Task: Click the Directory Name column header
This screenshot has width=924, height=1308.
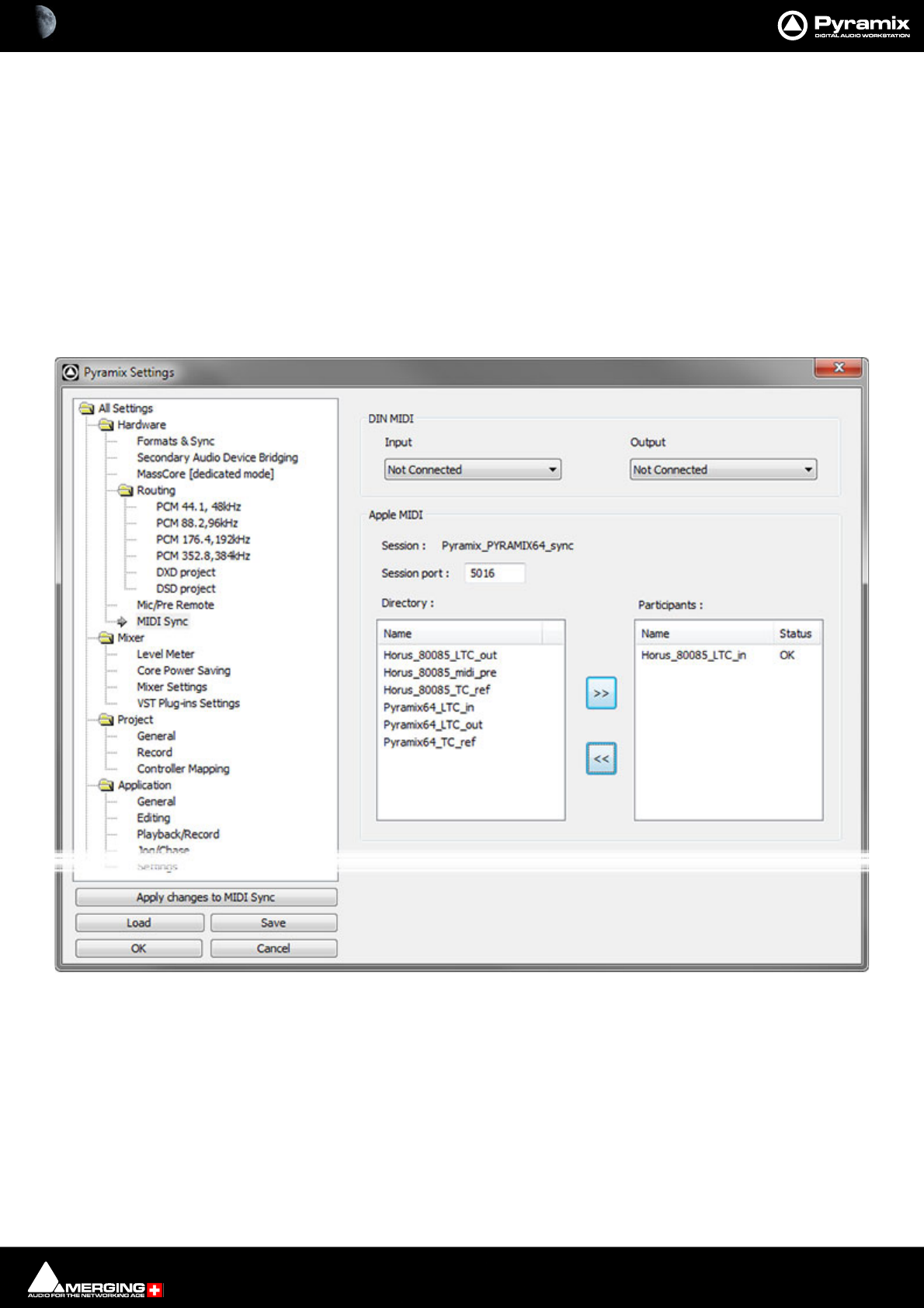Action: [460, 634]
